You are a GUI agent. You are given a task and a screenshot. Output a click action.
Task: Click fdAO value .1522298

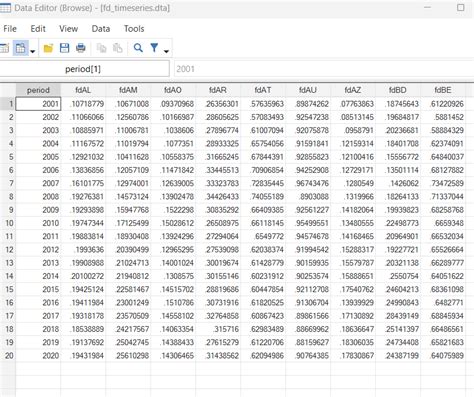173,210
